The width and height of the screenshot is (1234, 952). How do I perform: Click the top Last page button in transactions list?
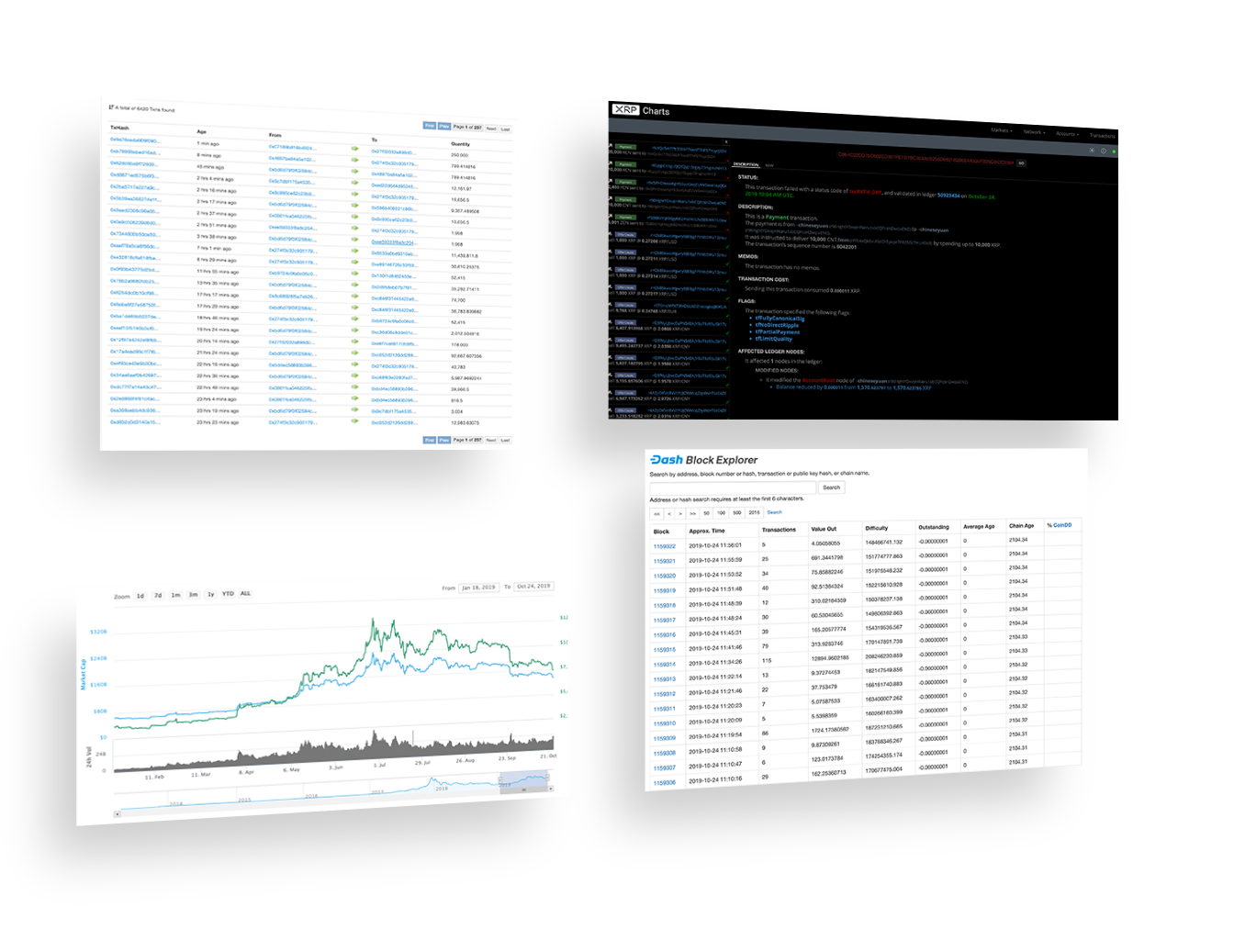(505, 129)
